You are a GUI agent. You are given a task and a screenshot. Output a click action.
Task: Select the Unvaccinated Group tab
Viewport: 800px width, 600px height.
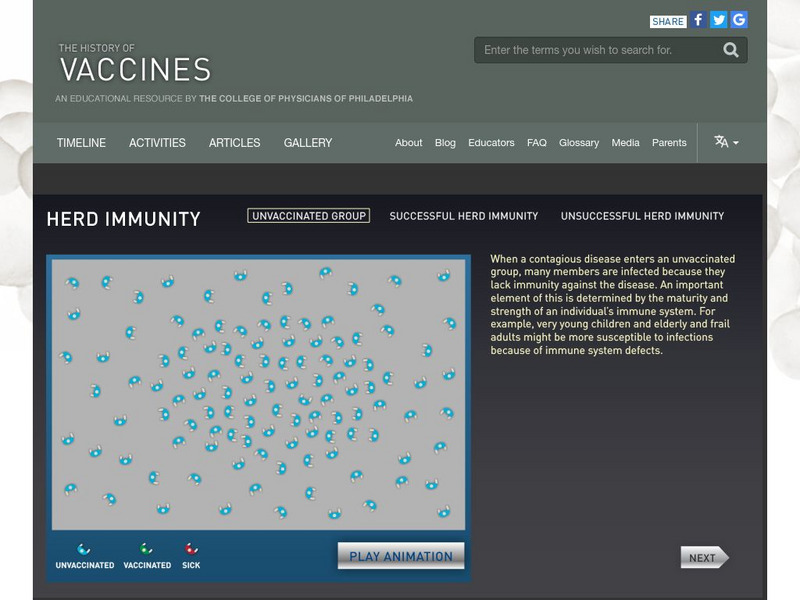308,214
